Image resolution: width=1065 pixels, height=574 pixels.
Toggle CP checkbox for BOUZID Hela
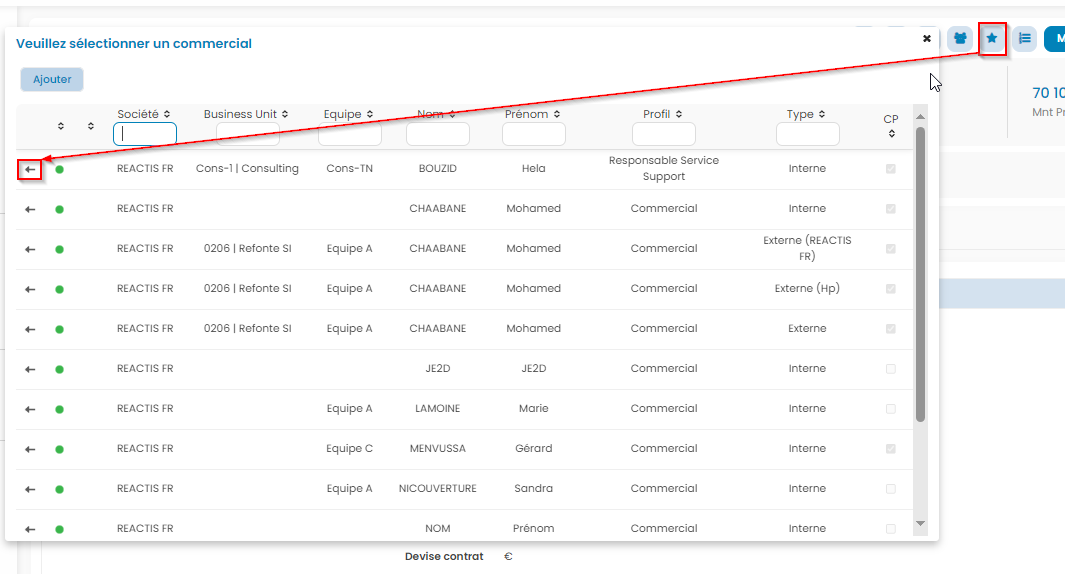coord(891,169)
